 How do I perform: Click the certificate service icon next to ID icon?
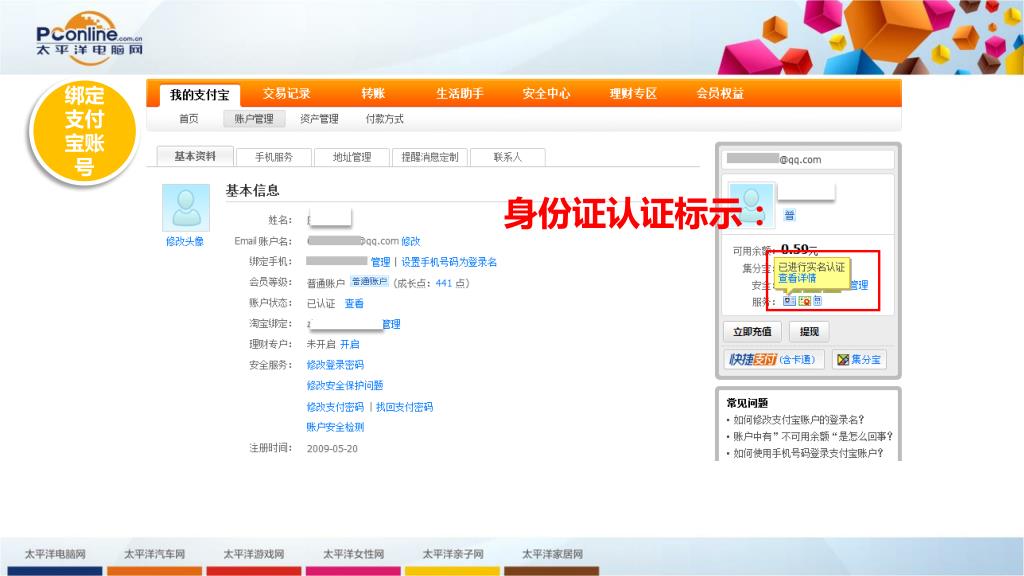pos(805,301)
